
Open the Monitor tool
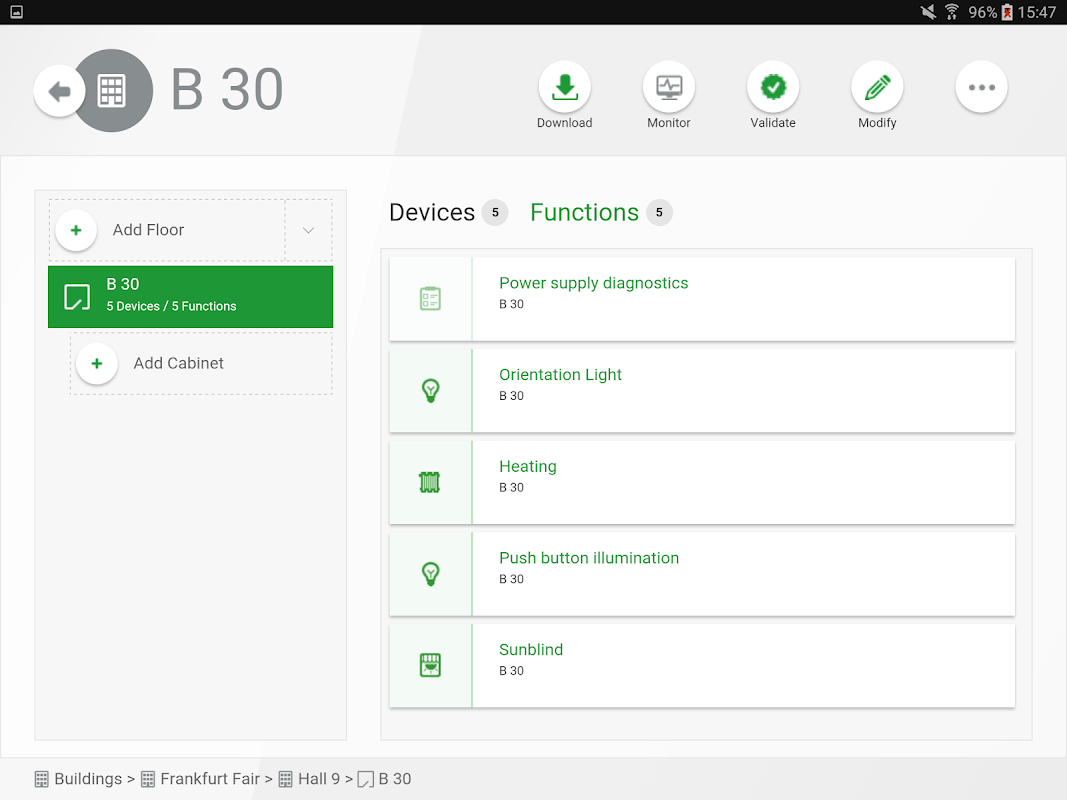pyautogui.click(x=669, y=88)
